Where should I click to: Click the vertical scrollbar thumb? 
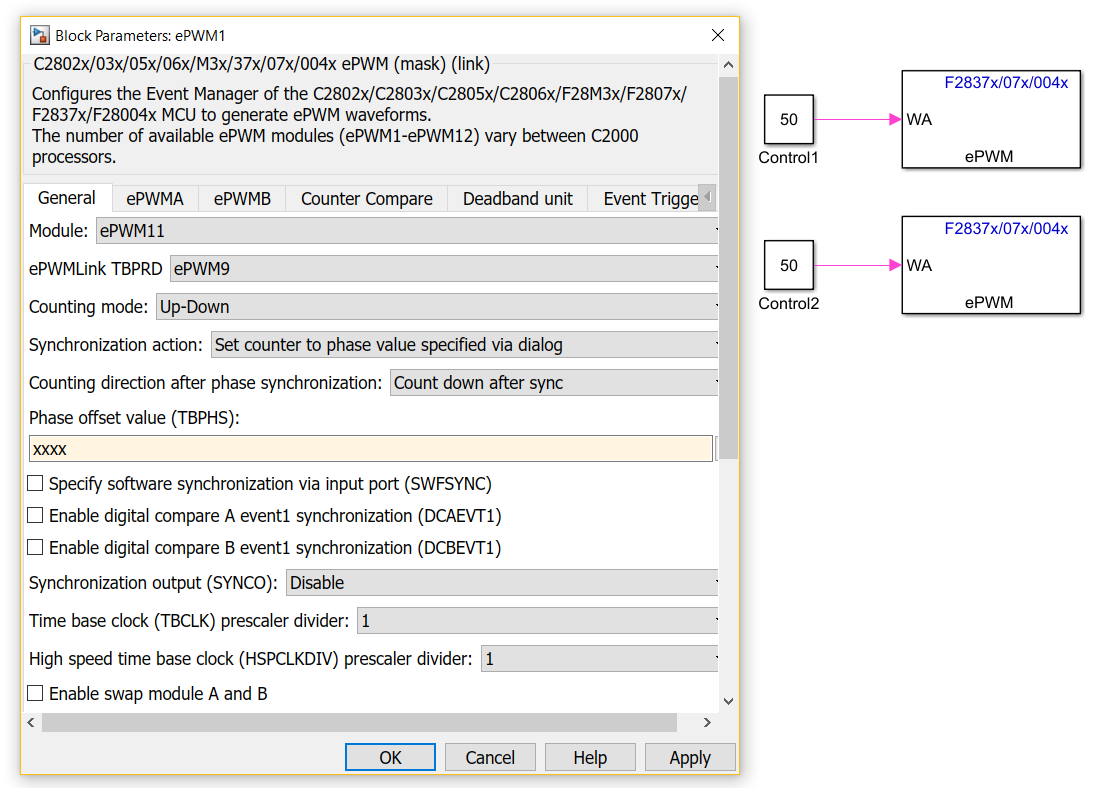(728, 267)
